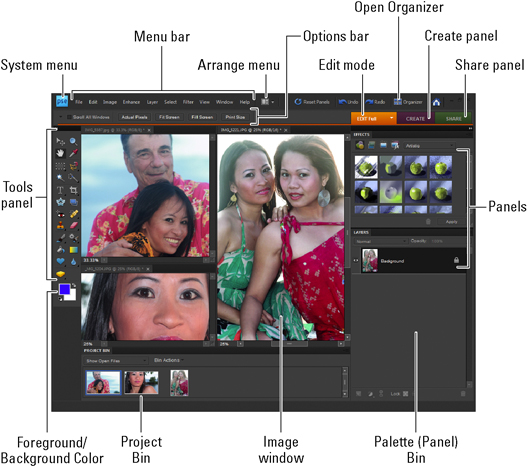
Task: Reset to default colors icon
Action: tap(60, 299)
